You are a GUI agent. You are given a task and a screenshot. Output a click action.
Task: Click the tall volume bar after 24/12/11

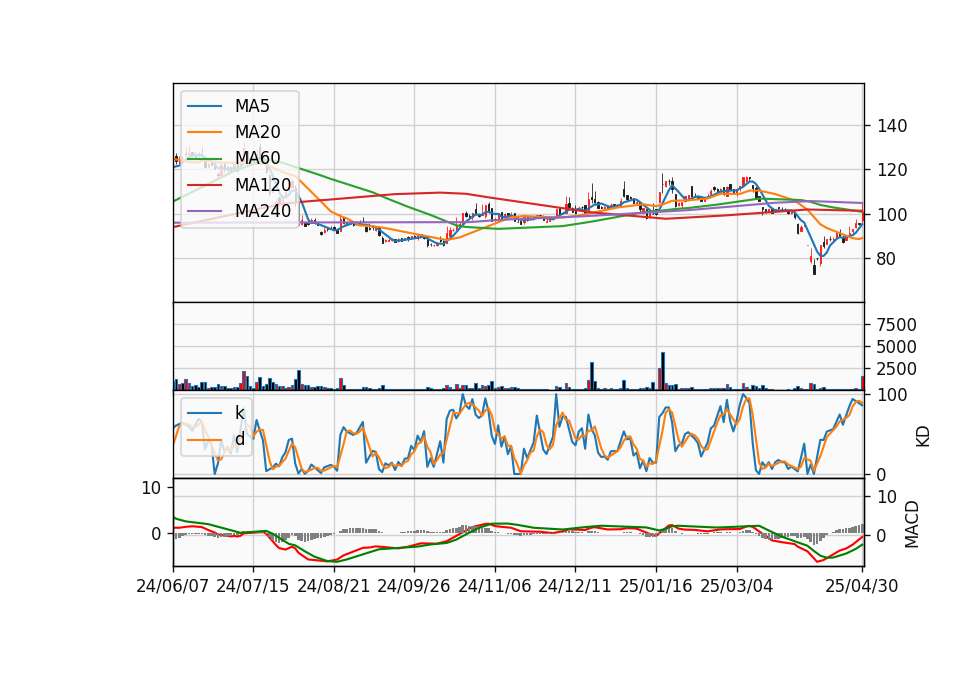(x=592, y=376)
